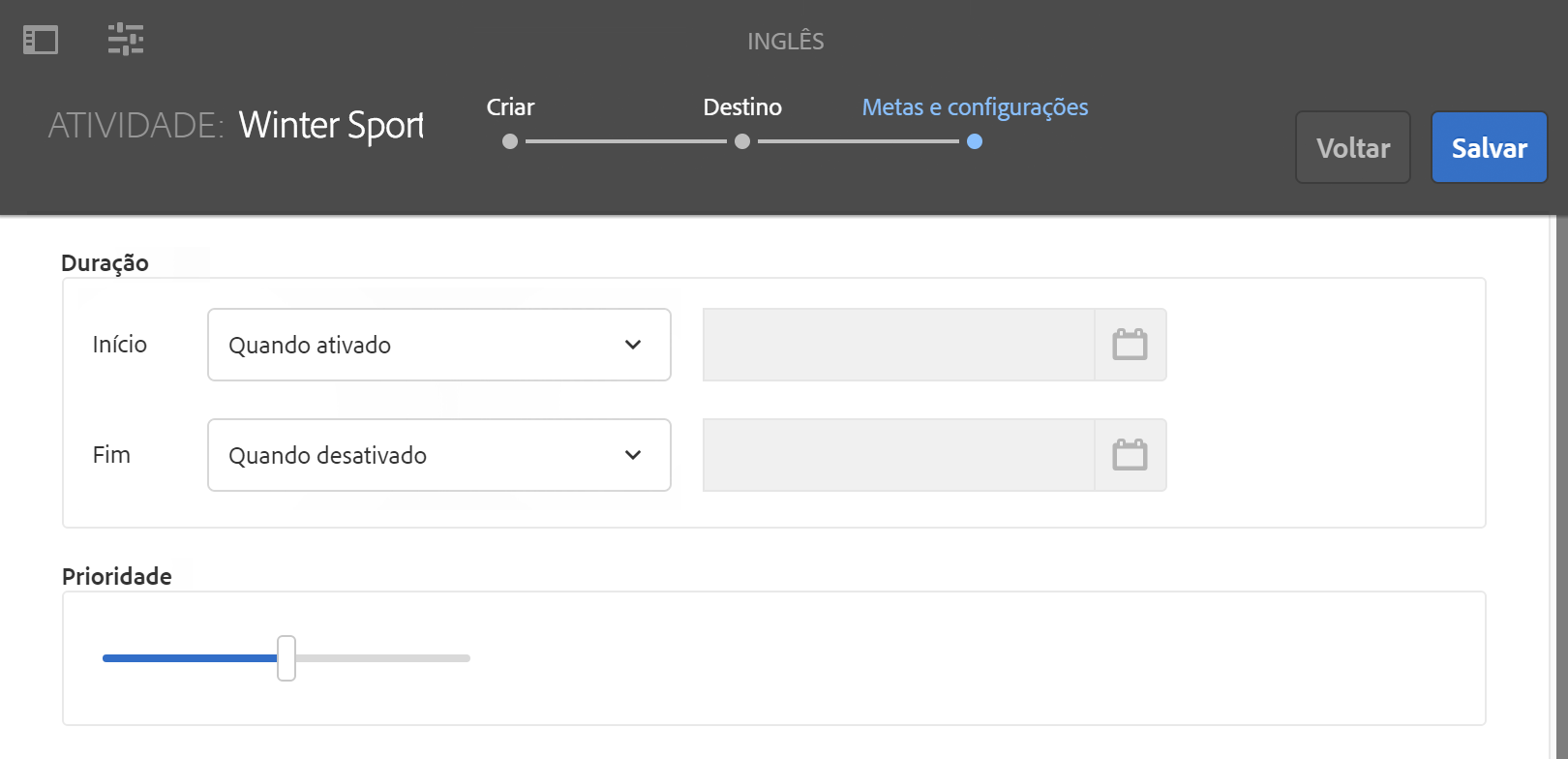The image size is (1568, 759).
Task: Click the chevron arrow in Início dropdown
Action: pos(633,345)
